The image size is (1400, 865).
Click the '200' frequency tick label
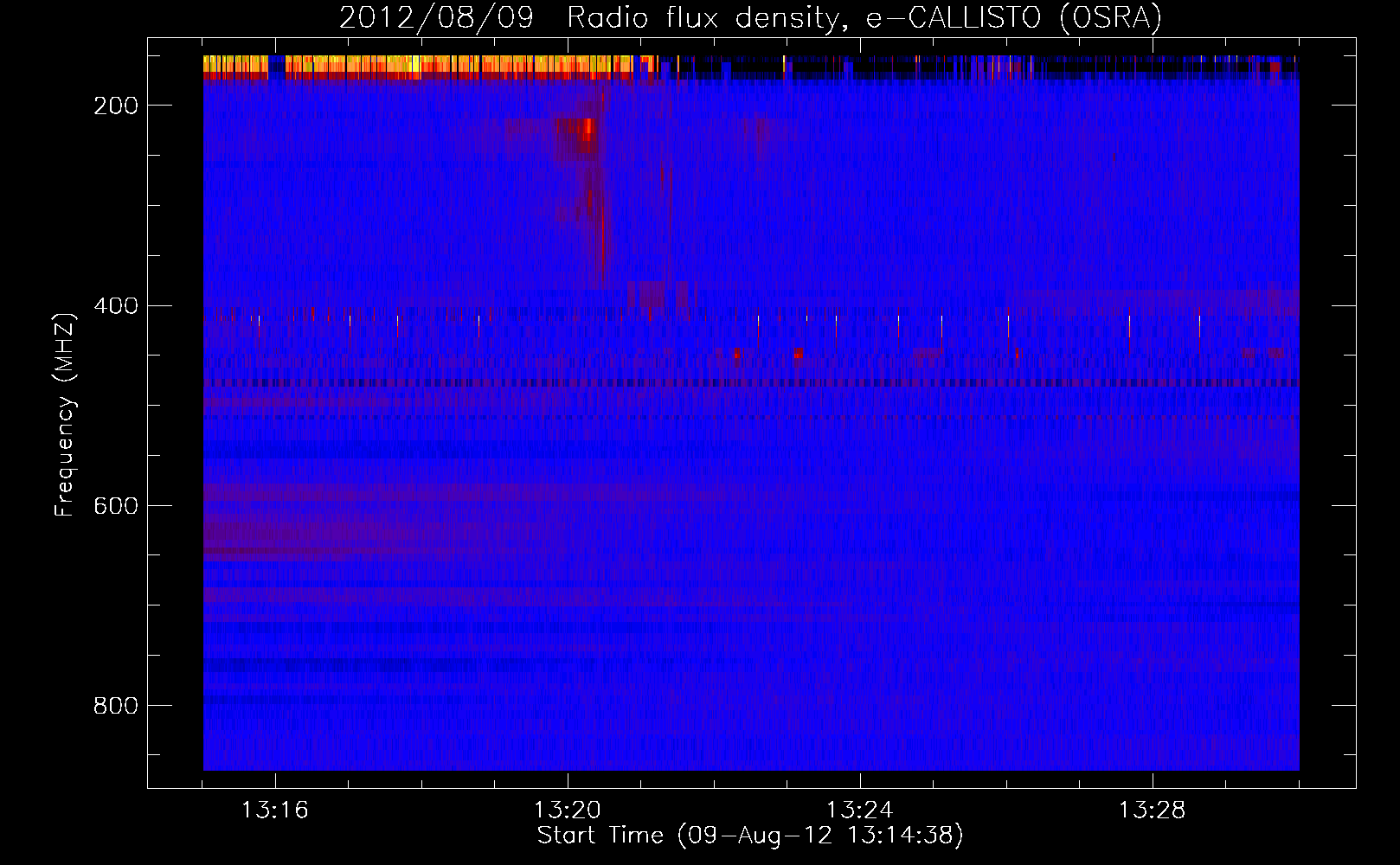coord(116,106)
